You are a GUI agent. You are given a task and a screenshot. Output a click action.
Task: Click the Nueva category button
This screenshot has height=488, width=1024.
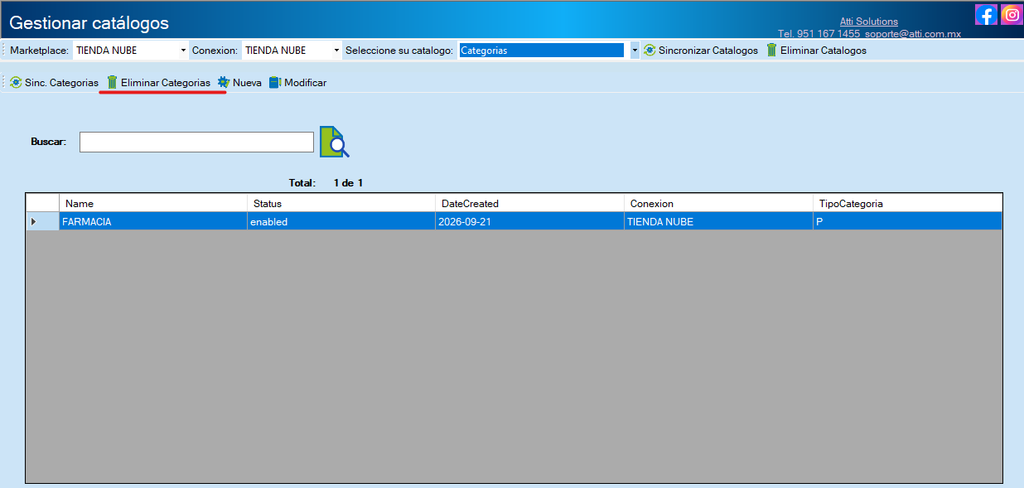(x=240, y=83)
